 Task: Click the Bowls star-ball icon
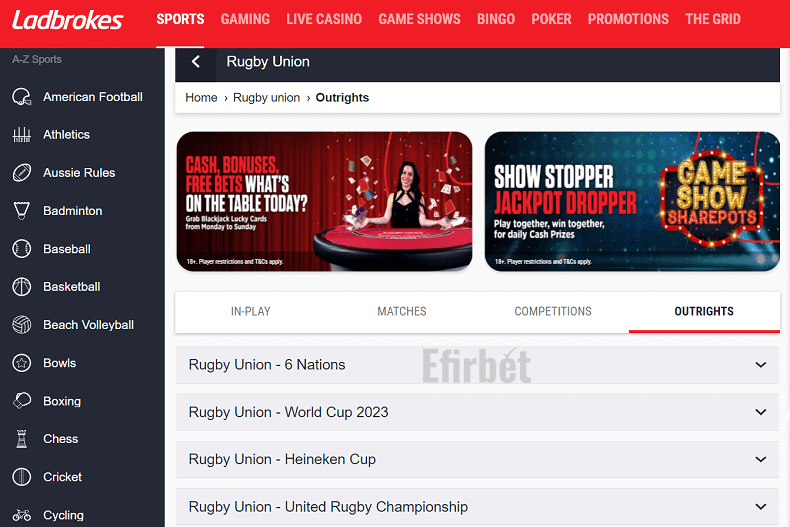22,363
